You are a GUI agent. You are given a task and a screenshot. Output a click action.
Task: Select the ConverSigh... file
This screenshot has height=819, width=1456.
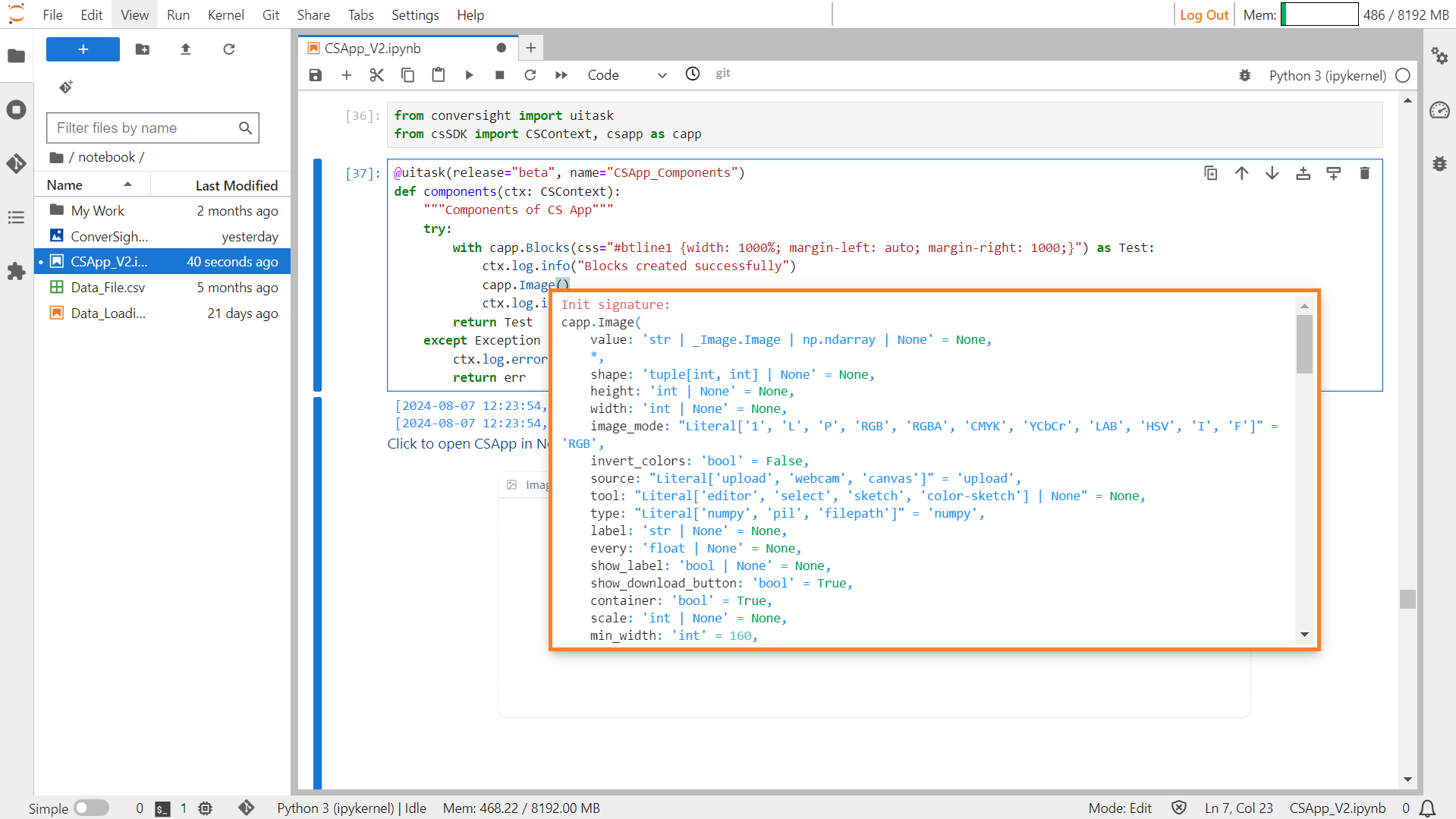click(162, 237)
